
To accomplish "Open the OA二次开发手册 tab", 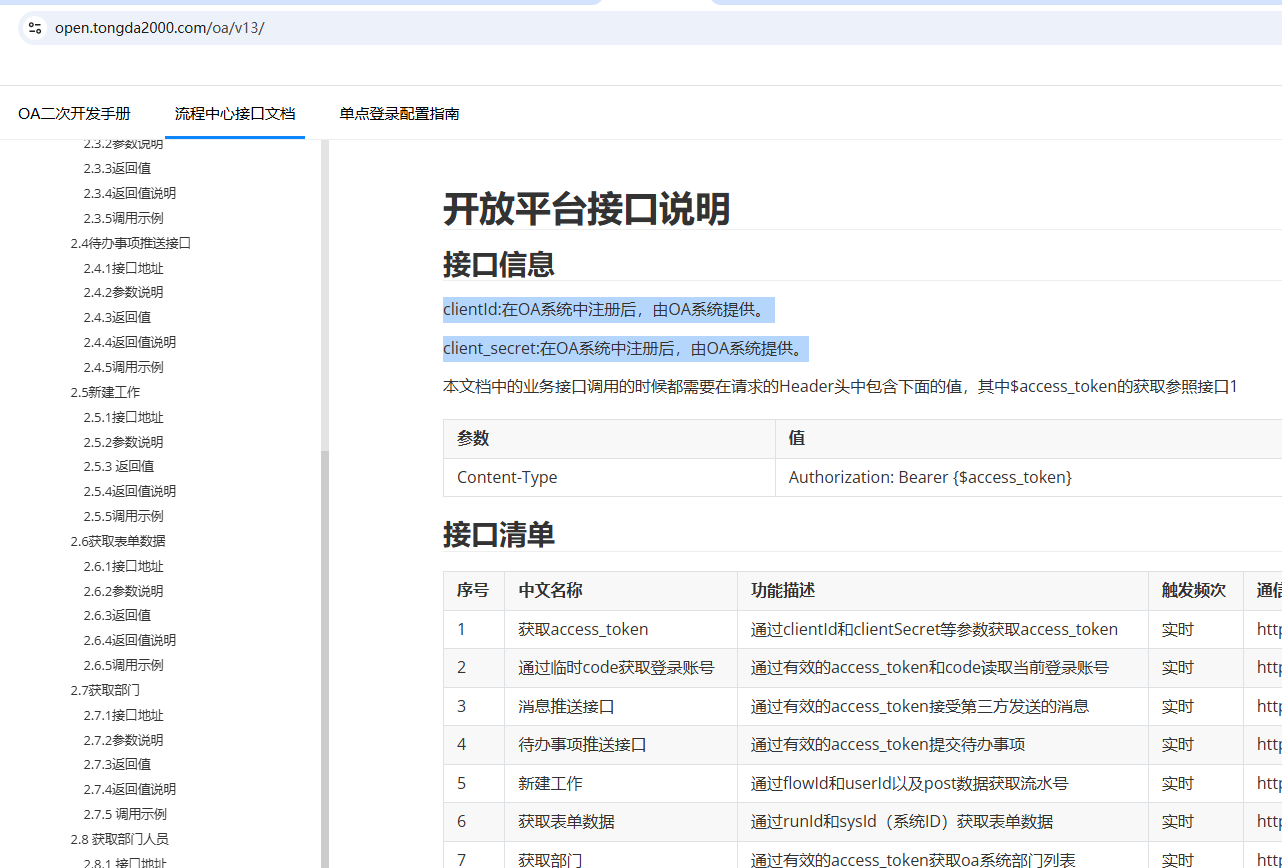I will pyautogui.click(x=74, y=114).
